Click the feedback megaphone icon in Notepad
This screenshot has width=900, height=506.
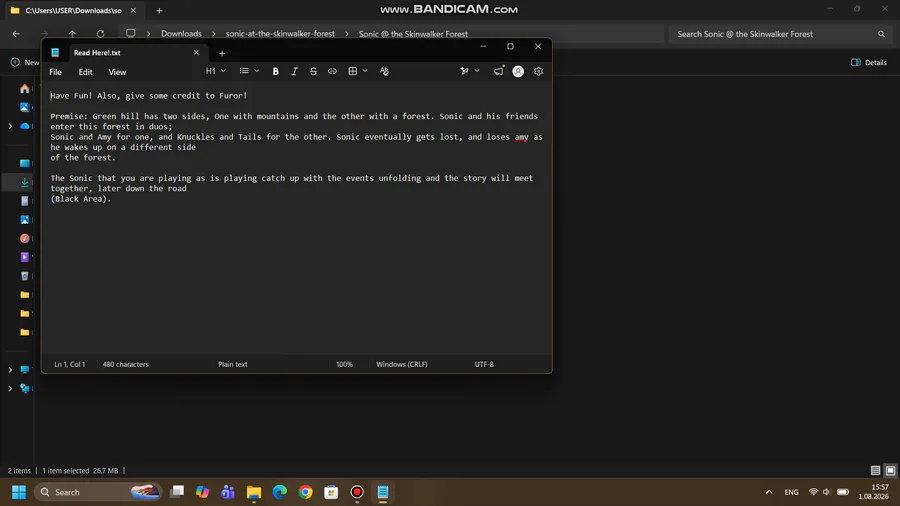coord(498,71)
